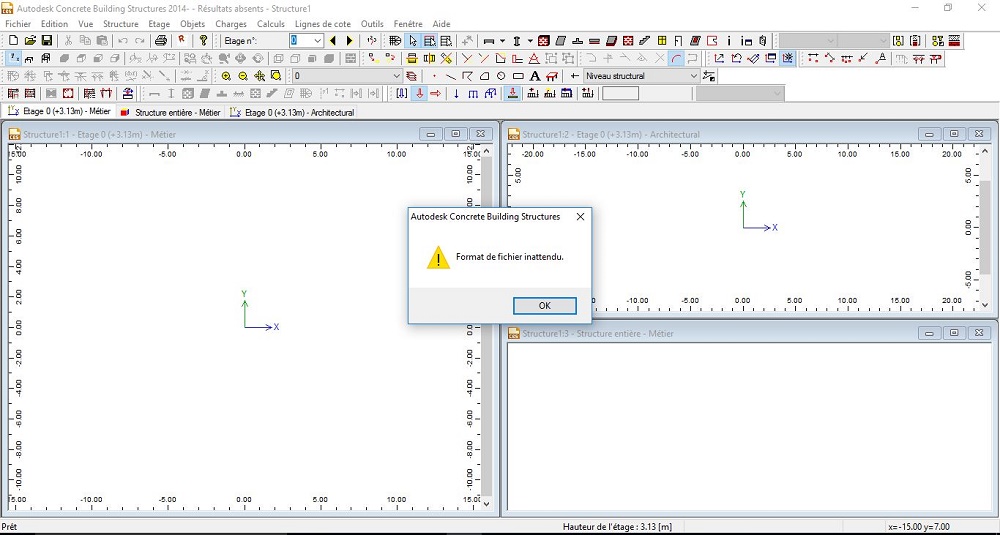Close the warning dialog with X
This screenshot has height=535, width=1000.
pos(580,217)
